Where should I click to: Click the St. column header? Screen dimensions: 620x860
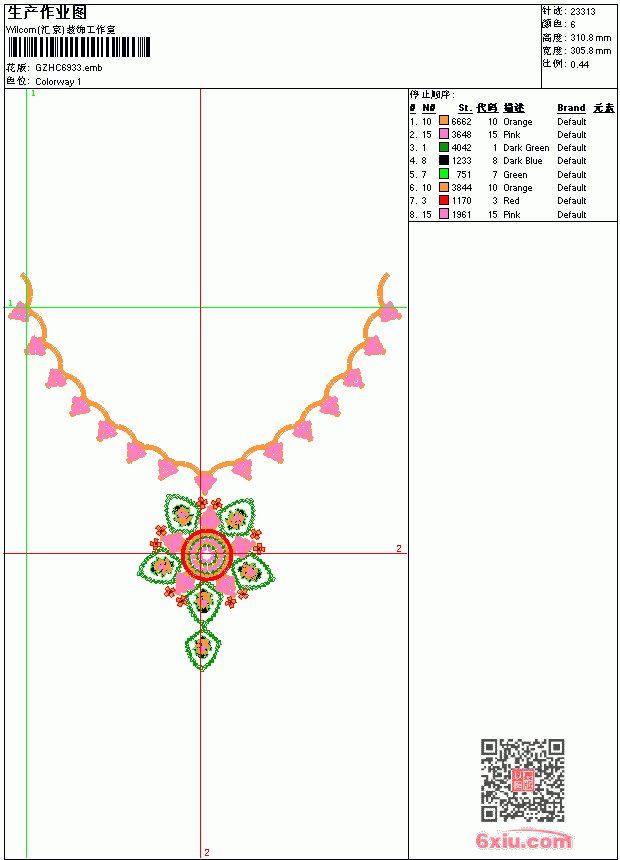465,108
